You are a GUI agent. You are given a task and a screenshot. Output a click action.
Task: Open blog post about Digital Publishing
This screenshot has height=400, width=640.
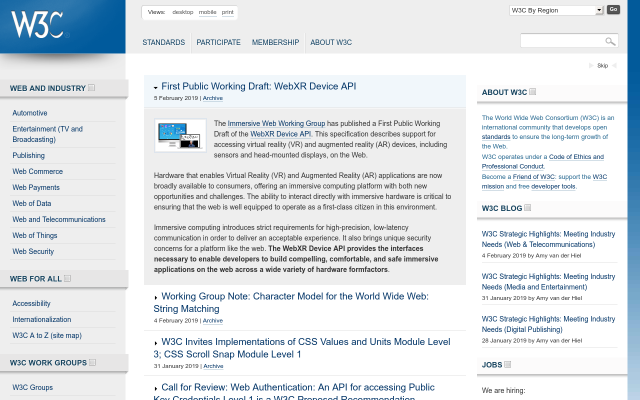coord(548,324)
